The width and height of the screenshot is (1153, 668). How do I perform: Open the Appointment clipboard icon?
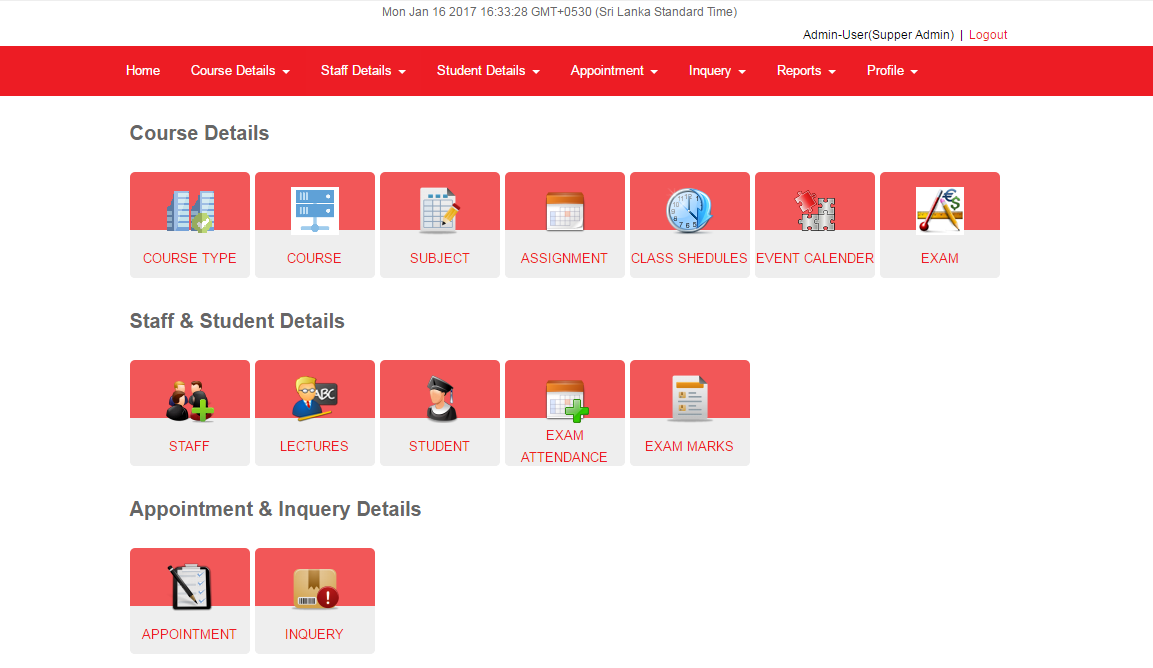coord(190,587)
